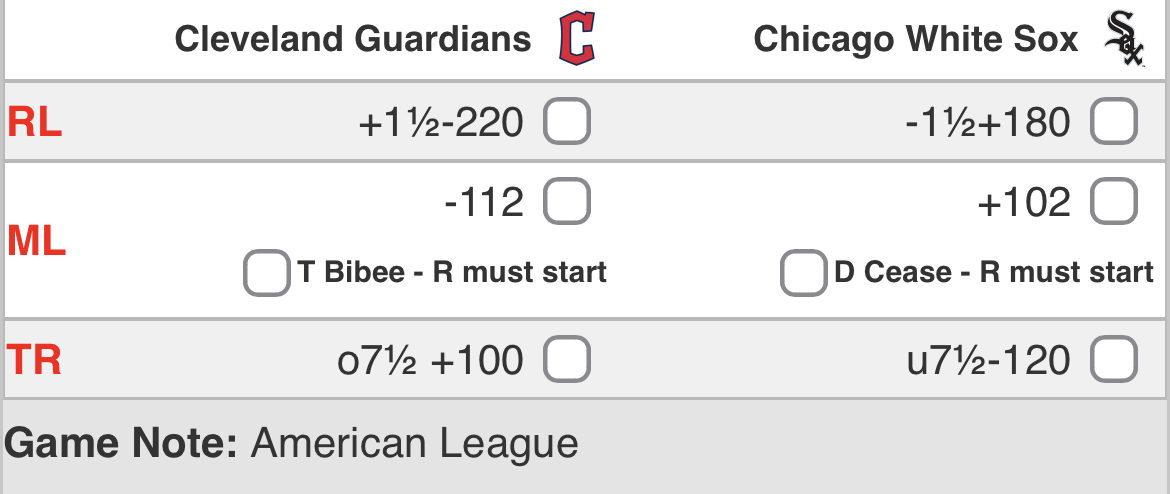Select White Sox moneyline +102 checkbox
The width and height of the screenshot is (1170, 494).
pyautogui.click(x=1114, y=203)
